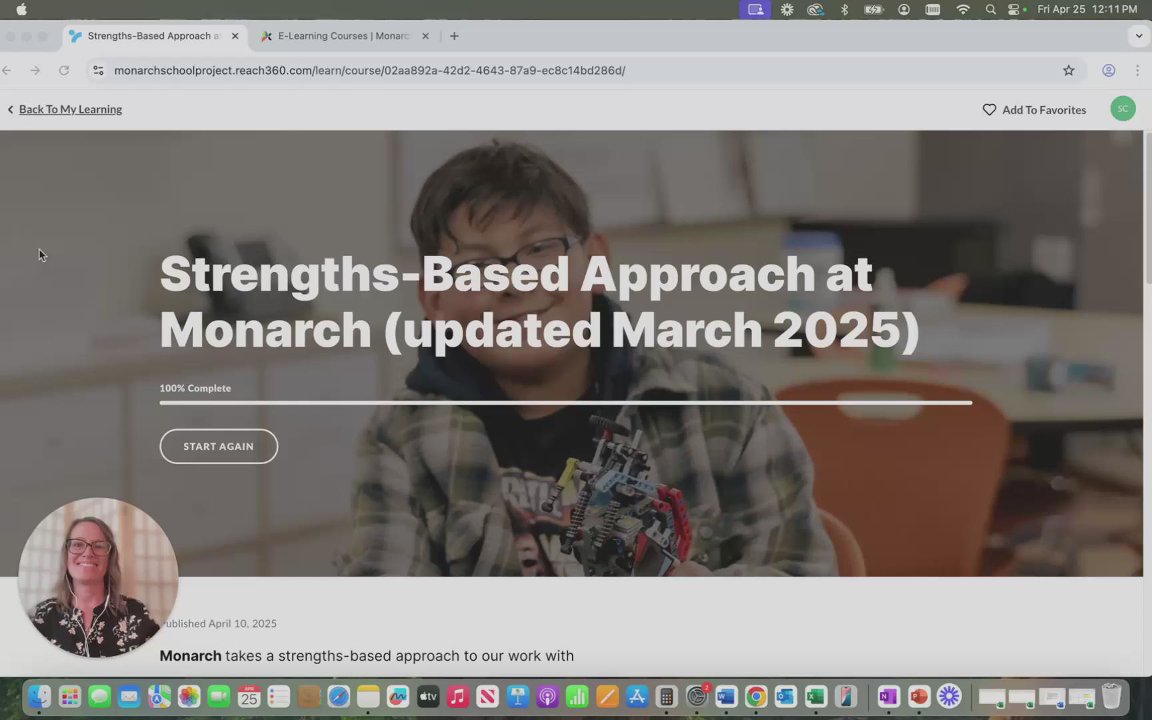1152x720 pixels.
Task: Close the Strengths-Based Approach tab
Action: [235, 36]
